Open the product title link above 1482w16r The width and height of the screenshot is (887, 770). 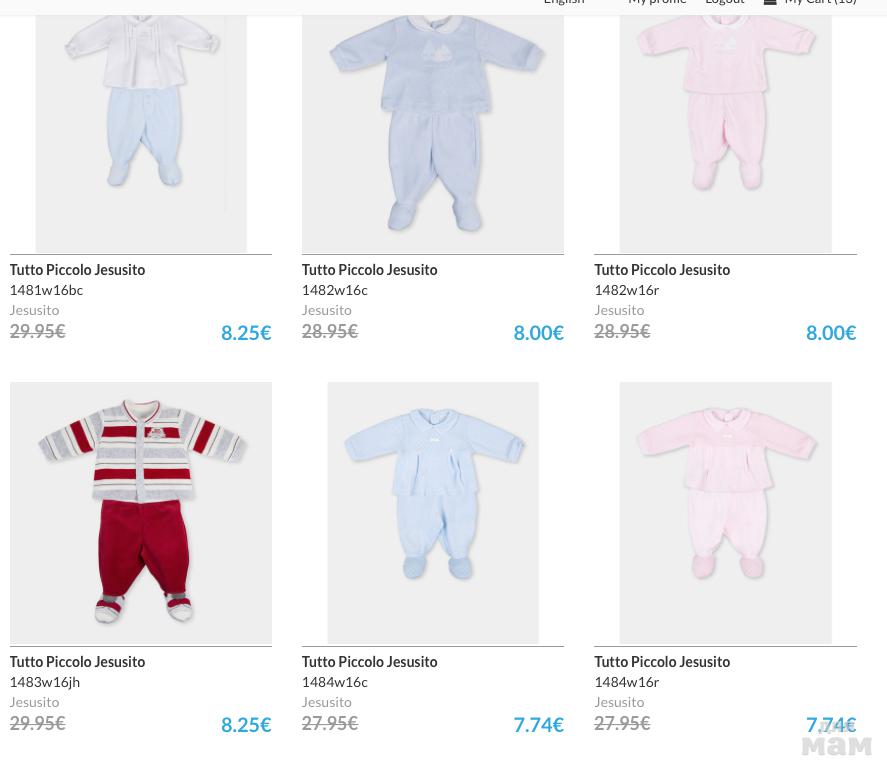(662, 270)
